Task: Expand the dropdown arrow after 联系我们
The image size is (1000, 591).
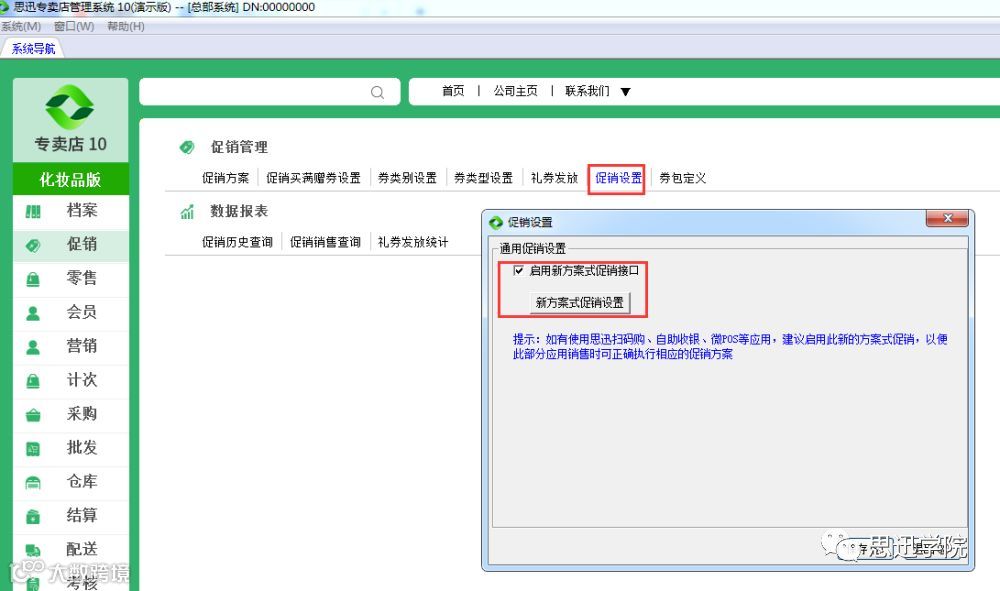Action: [x=626, y=92]
